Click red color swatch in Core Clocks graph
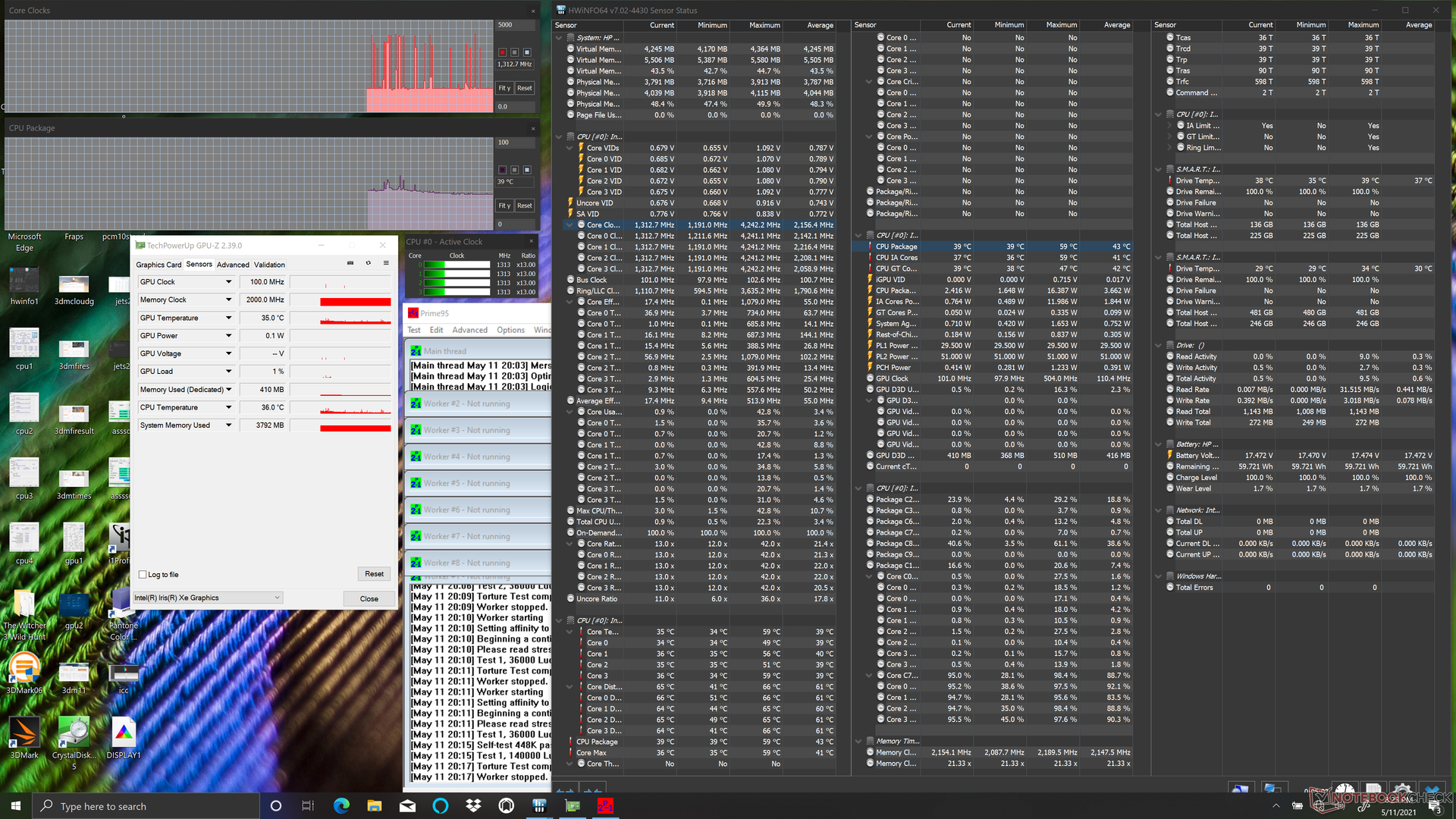The height and width of the screenshot is (819, 1456). coord(502,52)
